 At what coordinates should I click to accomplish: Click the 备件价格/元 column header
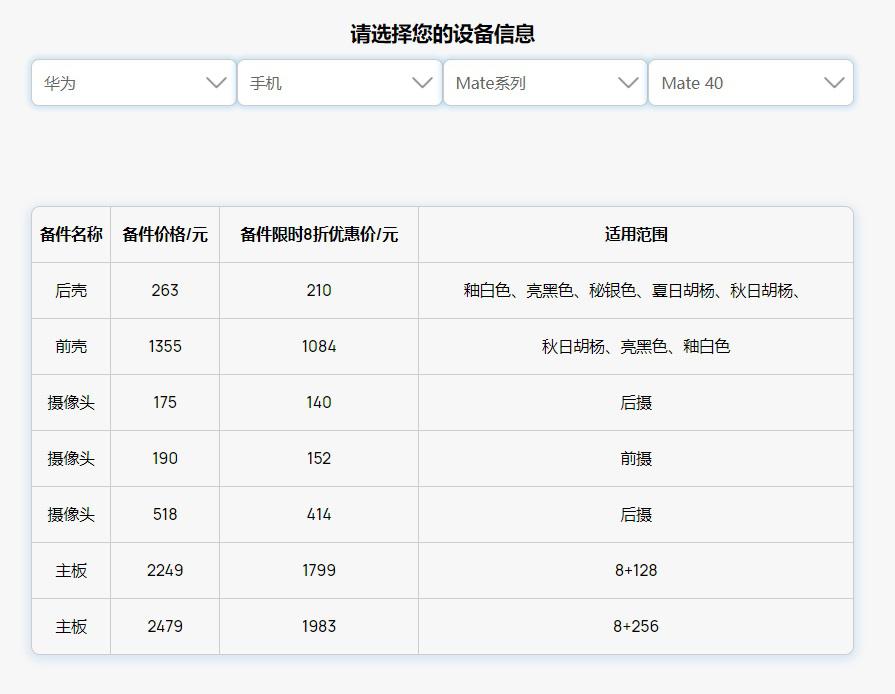[165, 235]
